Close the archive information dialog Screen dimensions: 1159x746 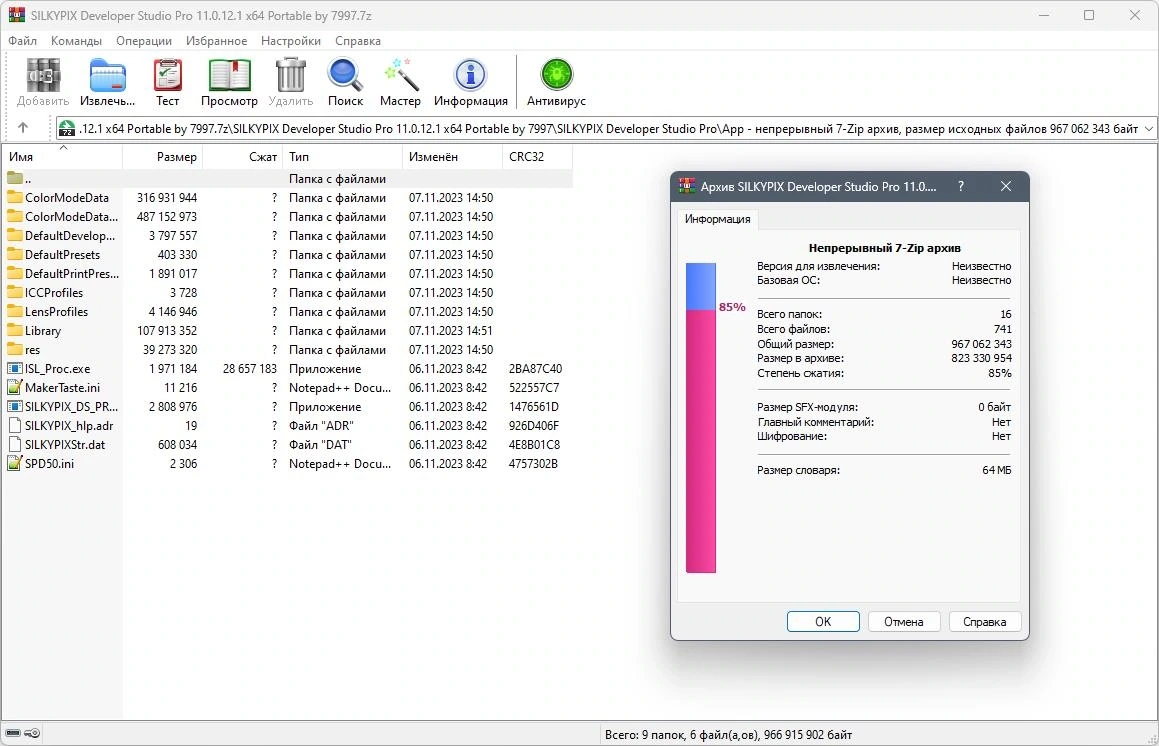coord(1005,186)
